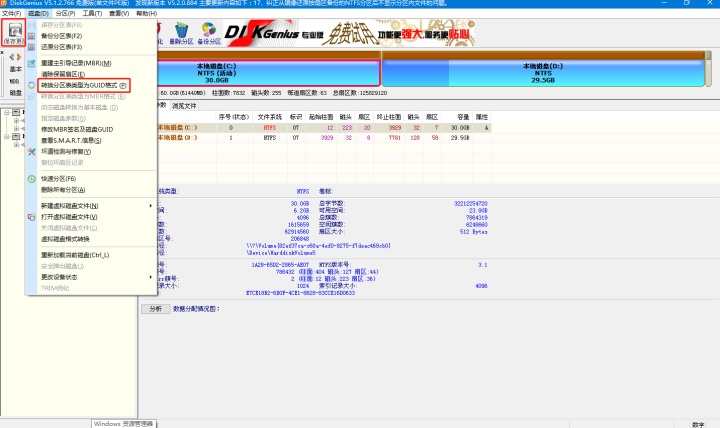The height and width of the screenshot is (428, 720).
Task: Click the tools icon beside 坏道检测与修复
Action: coord(31,152)
